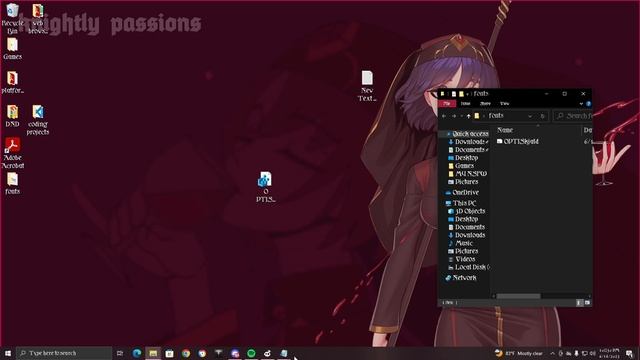640x360 pixels.
Task: Select This PC in the navigation pane
Action: point(461,203)
